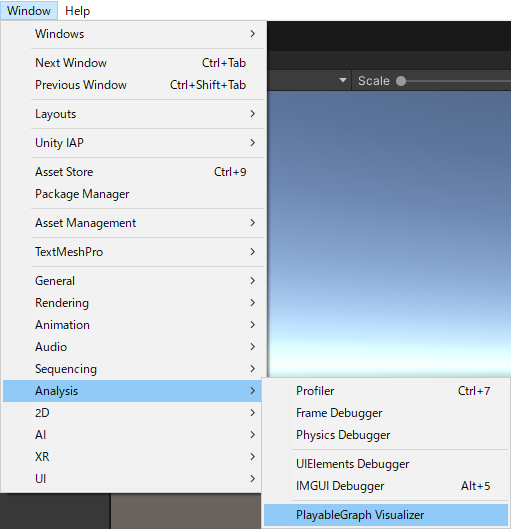Open the AI submenu
The image size is (511, 529).
tap(132, 435)
